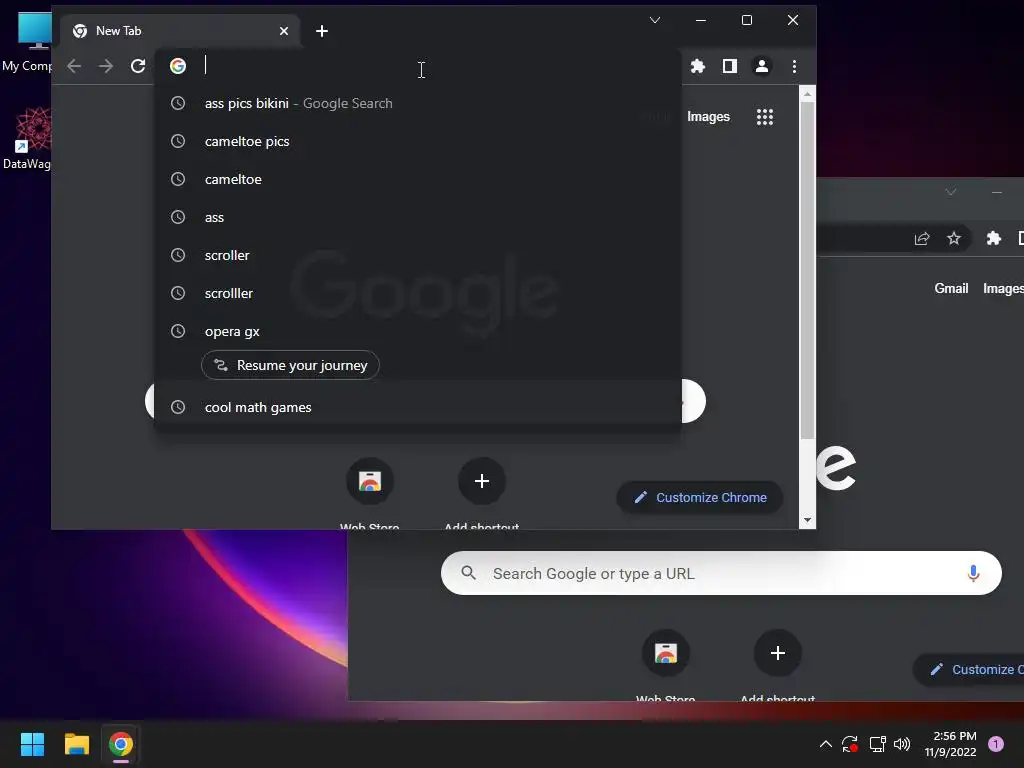1024x768 pixels.
Task: Click Customize Chrome in the front window
Action: point(700,498)
